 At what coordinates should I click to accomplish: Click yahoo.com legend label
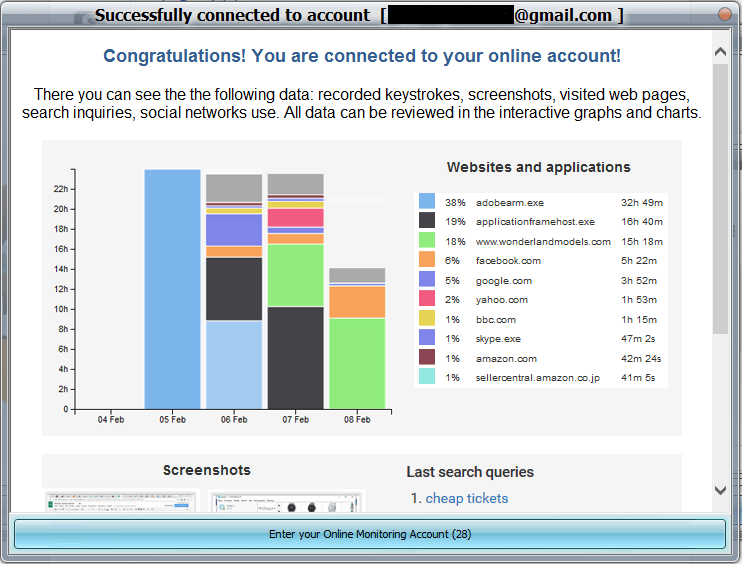(502, 300)
